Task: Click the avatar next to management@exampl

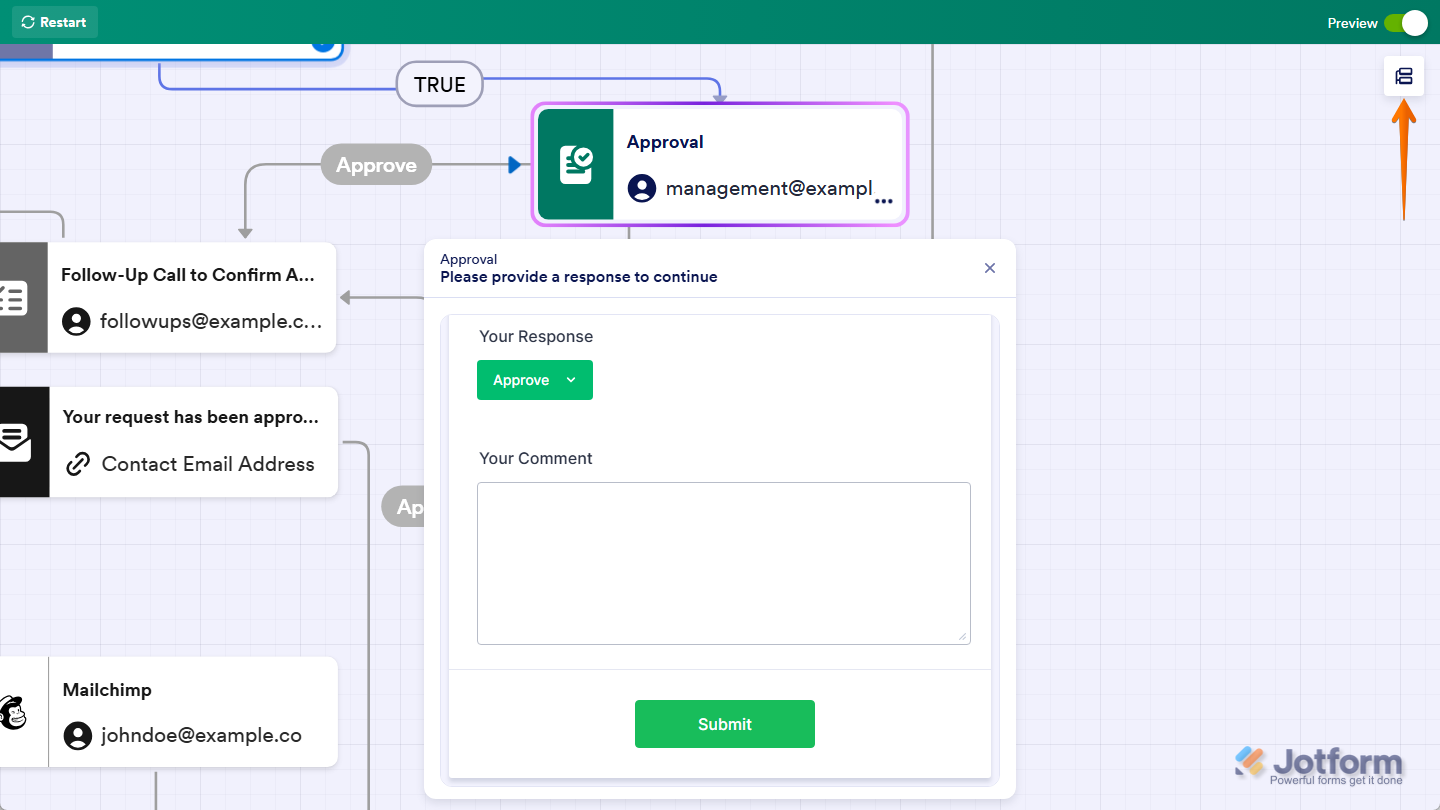Action: (641, 188)
